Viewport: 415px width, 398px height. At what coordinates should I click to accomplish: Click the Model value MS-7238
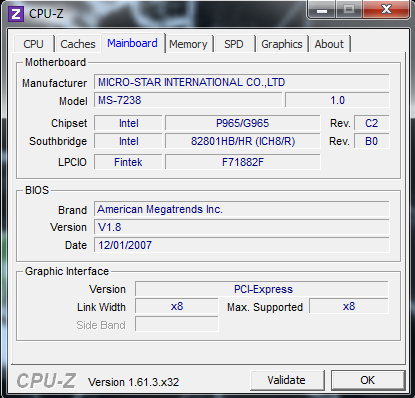coord(188,100)
